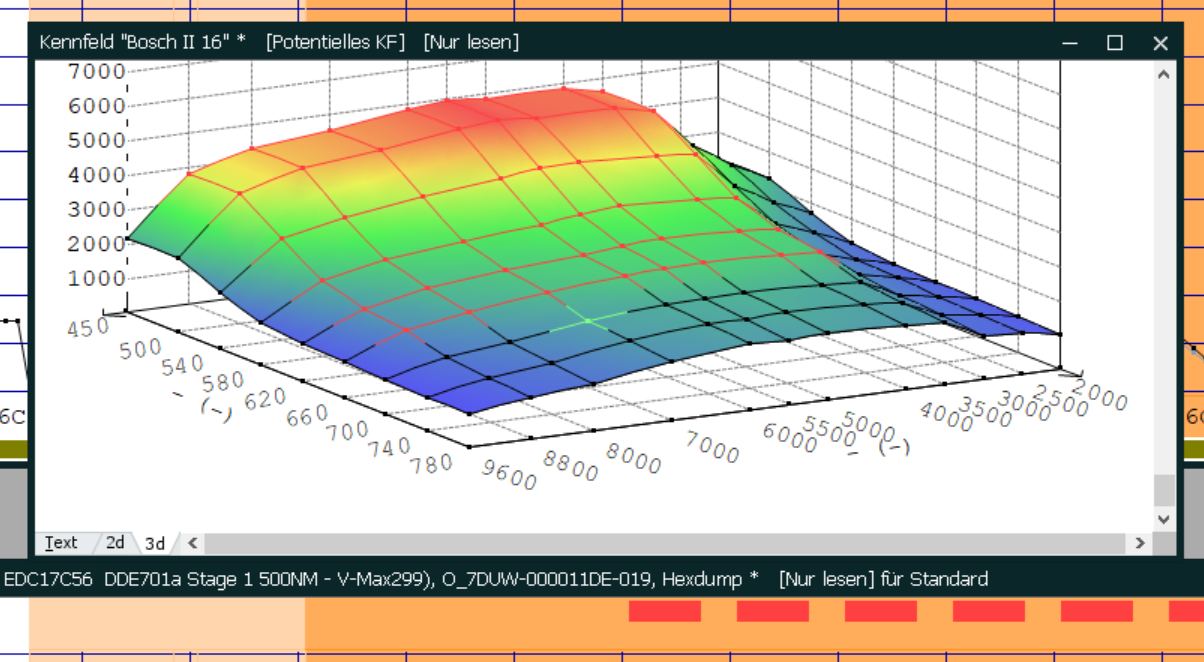
Task: Click the first red block in hexdump
Action: [664, 611]
